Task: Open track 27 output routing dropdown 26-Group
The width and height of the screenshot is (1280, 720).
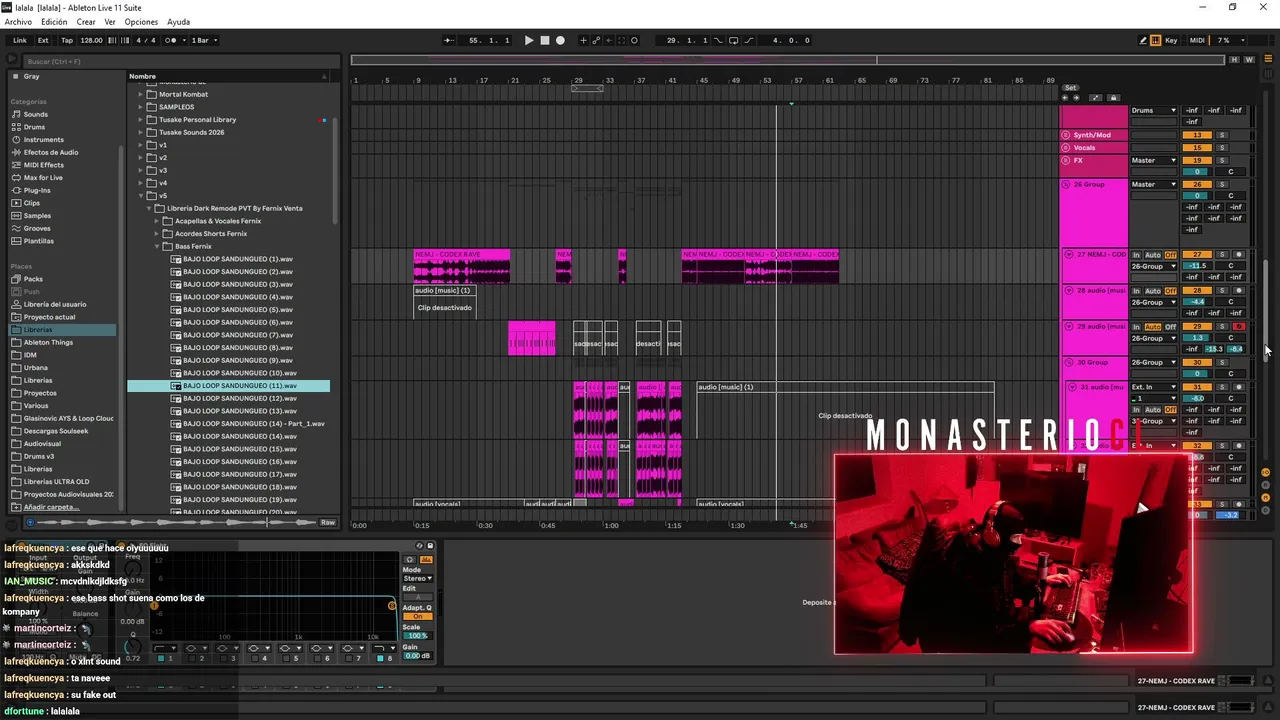Action: [1153, 266]
